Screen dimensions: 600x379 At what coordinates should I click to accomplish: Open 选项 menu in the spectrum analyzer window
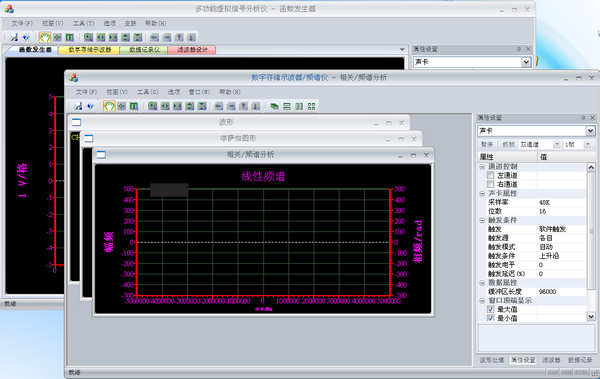pyautogui.click(x=174, y=92)
